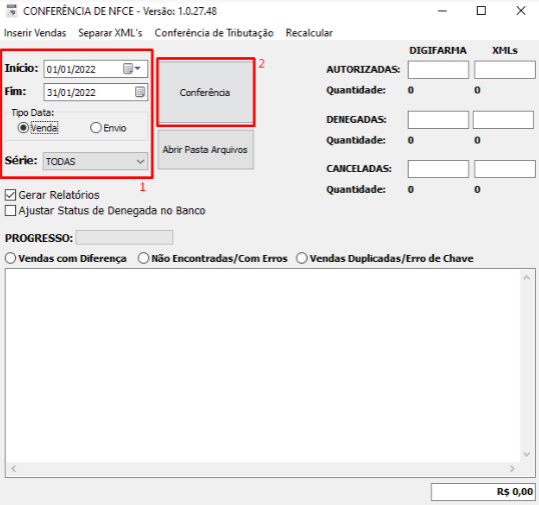Click the scroll down arrow in results list
Image resolution: width=539 pixels, height=505 pixels.
click(x=526, y=454)
